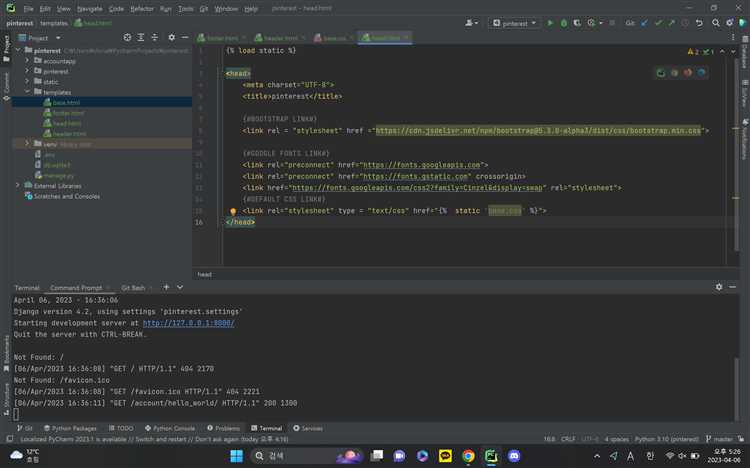Expand External Libraries node
This screenshot has width=750, height=468.
(18, 185)
